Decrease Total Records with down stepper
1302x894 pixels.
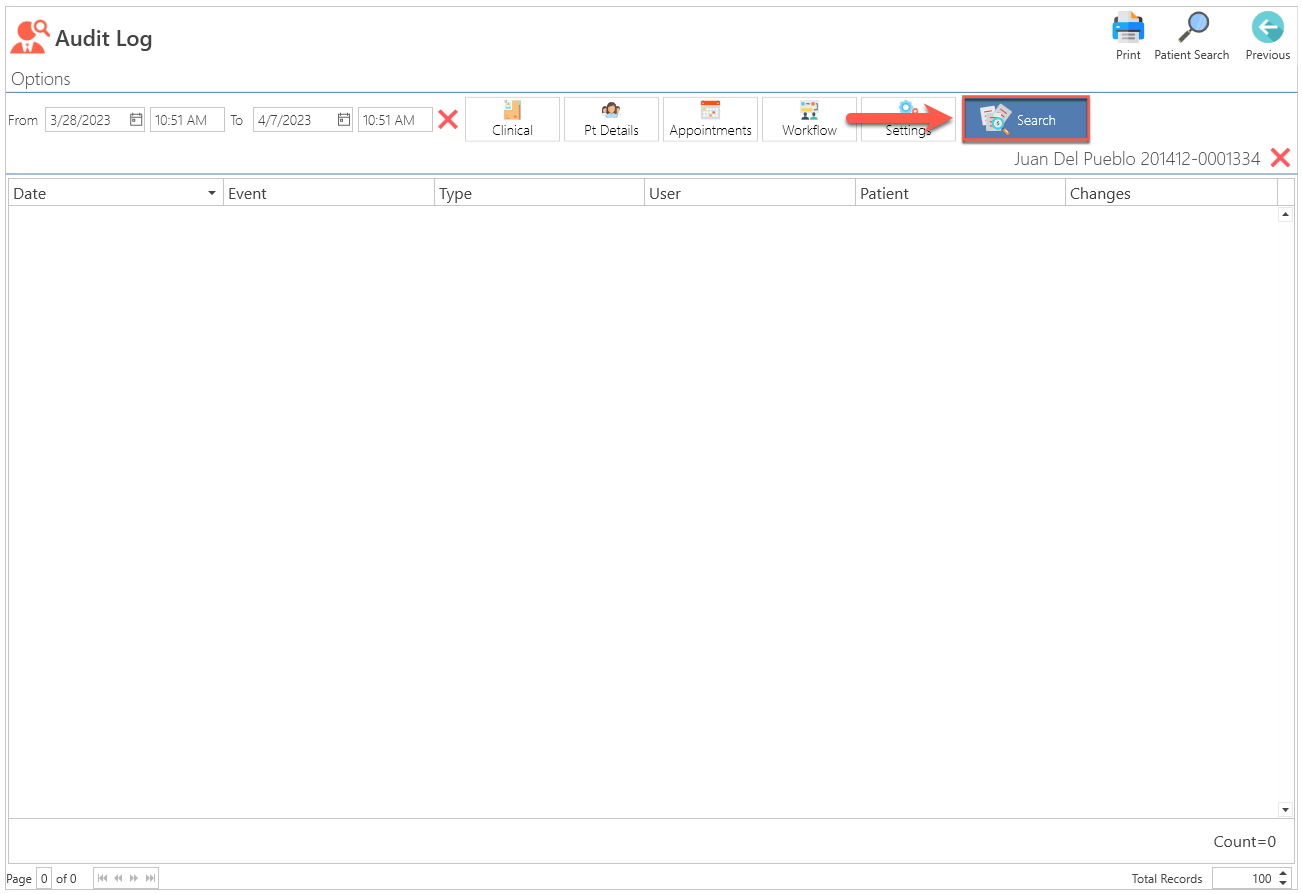coord(1284,884)
